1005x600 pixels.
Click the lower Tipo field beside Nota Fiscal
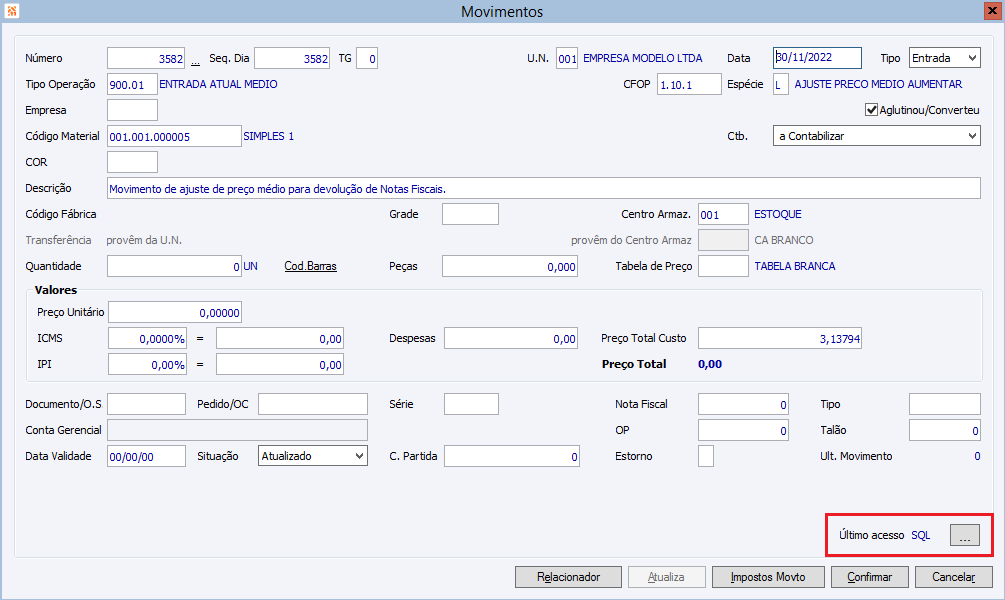(x=945, y=404)
